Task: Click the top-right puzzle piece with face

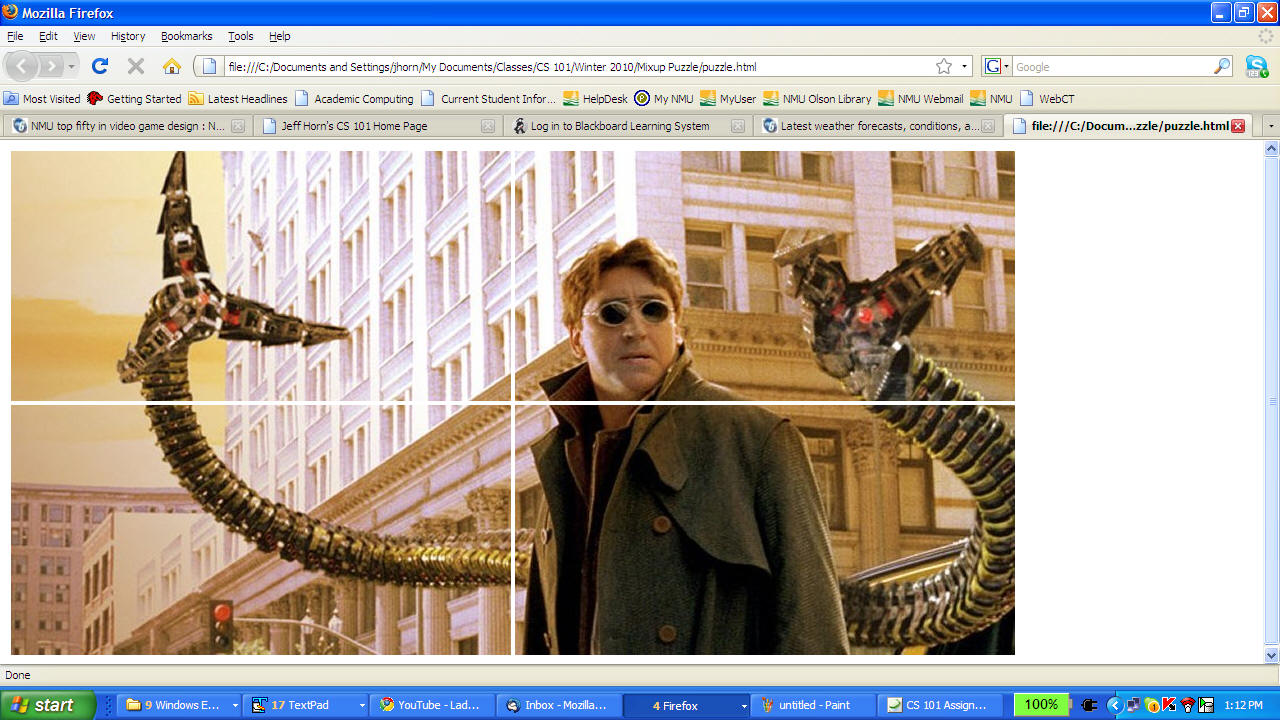Action: pyautogui.click(x=765, y=276)
